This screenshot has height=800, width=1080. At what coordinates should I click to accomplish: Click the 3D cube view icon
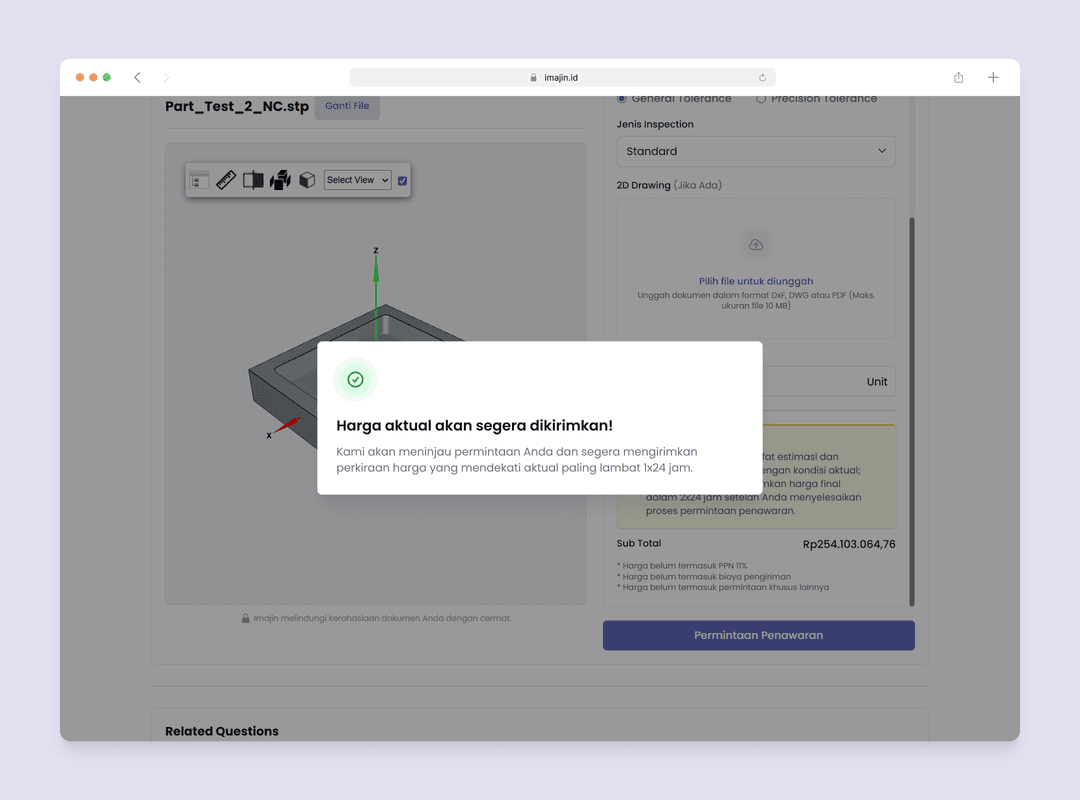[x=307, y=180]
